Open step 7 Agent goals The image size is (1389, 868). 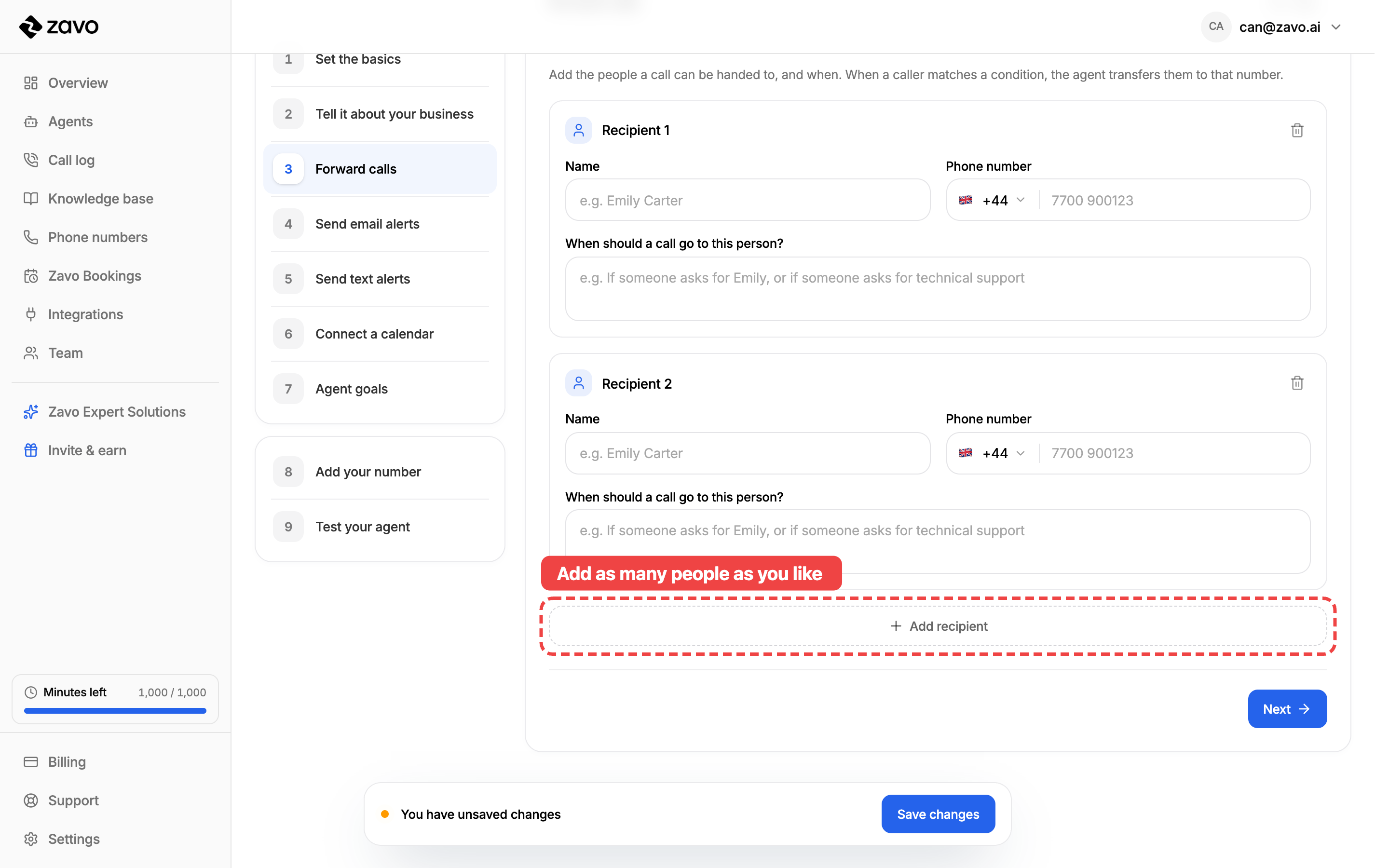click(x=380, y=389)
